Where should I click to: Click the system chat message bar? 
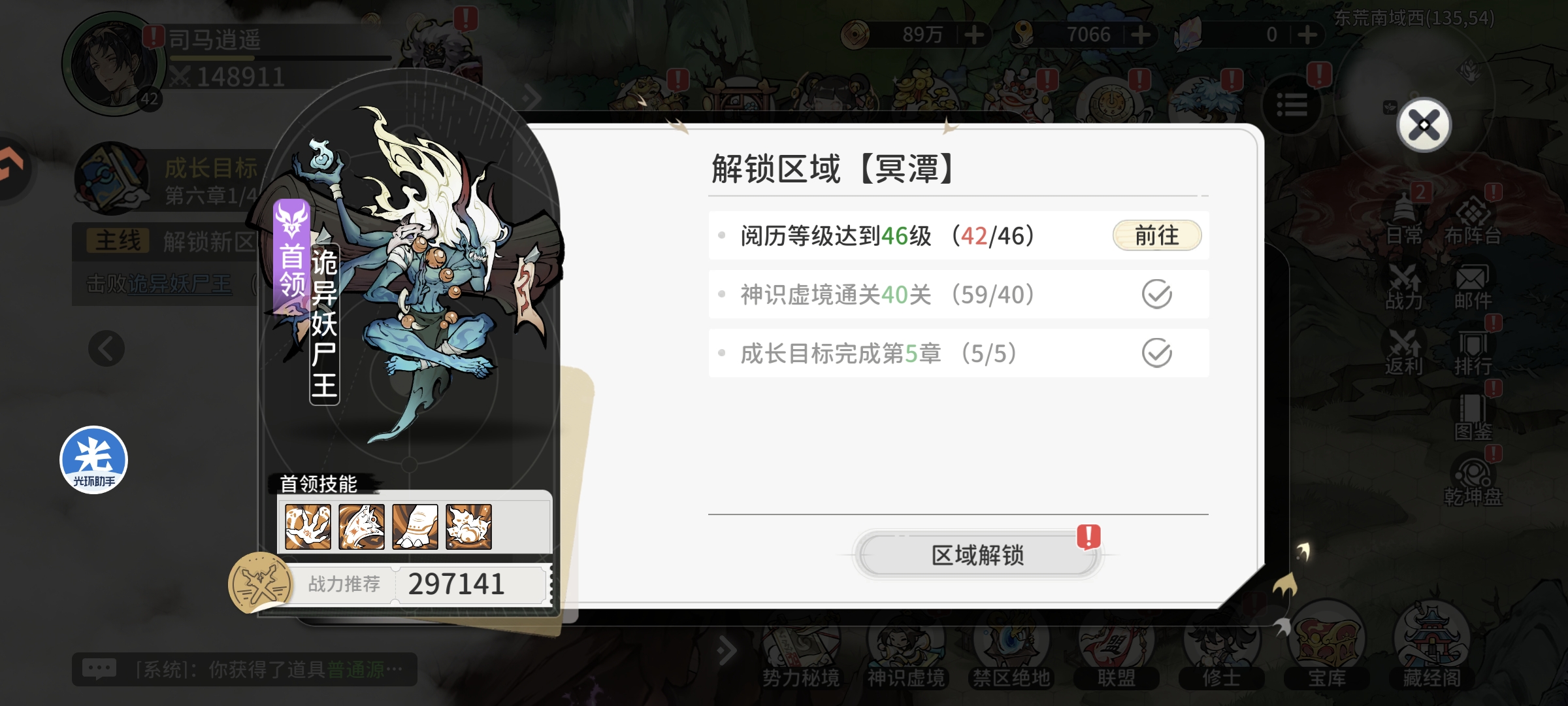tap(244, 669)
